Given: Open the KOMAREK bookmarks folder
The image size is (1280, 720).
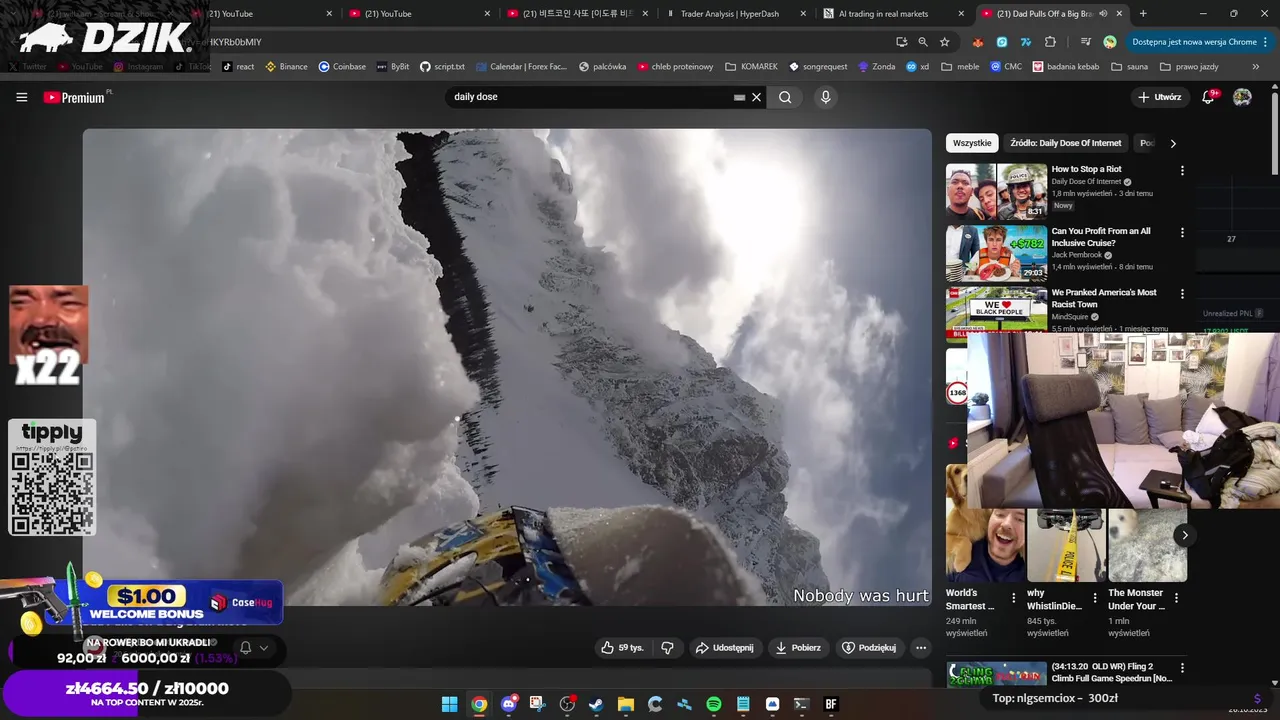Looking at the screenshot, I should [751, 66].
